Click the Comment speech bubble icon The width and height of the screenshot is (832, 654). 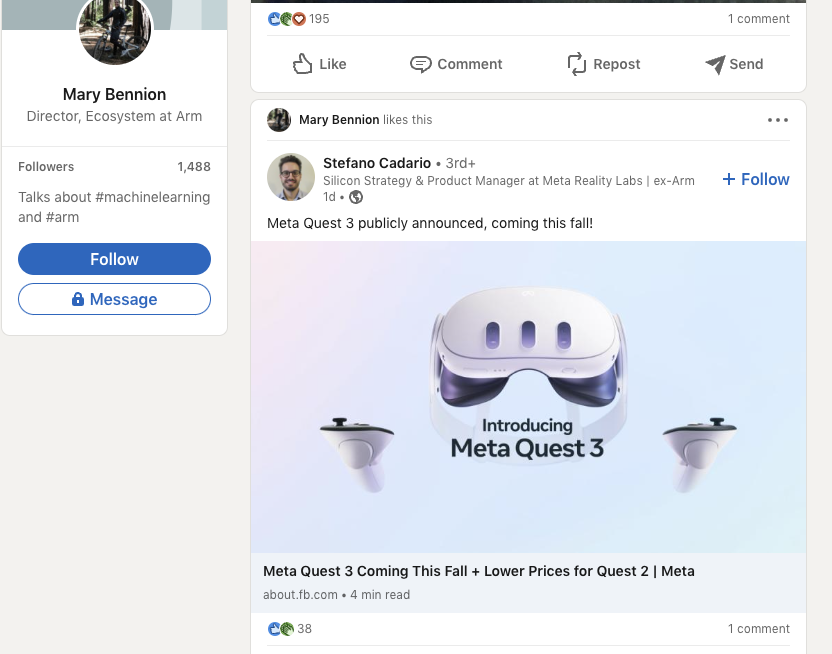[x=421, y=64]
